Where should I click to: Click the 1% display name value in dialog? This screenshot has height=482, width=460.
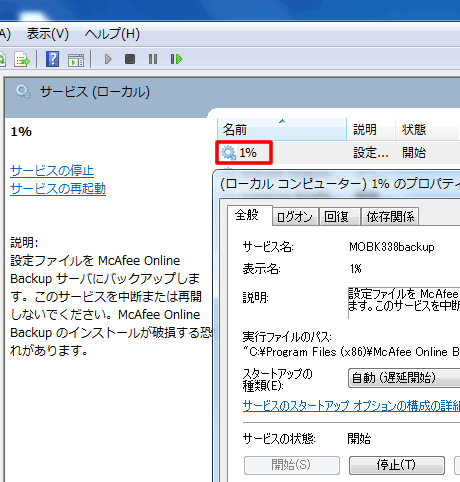tap(356, 269)
